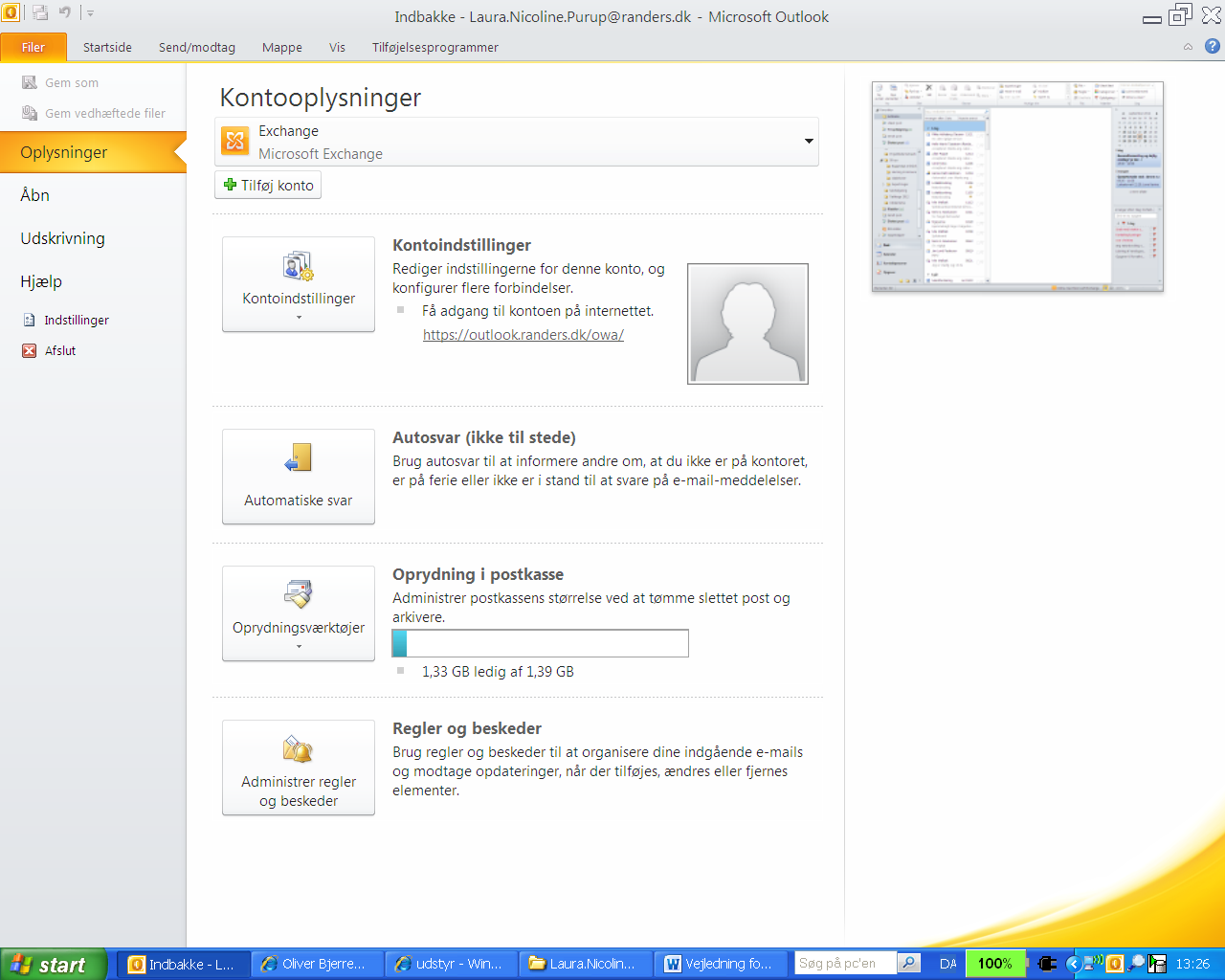Click the Windows start button
Viewport: 1225px width, 980px height.
tap(56, 964)
